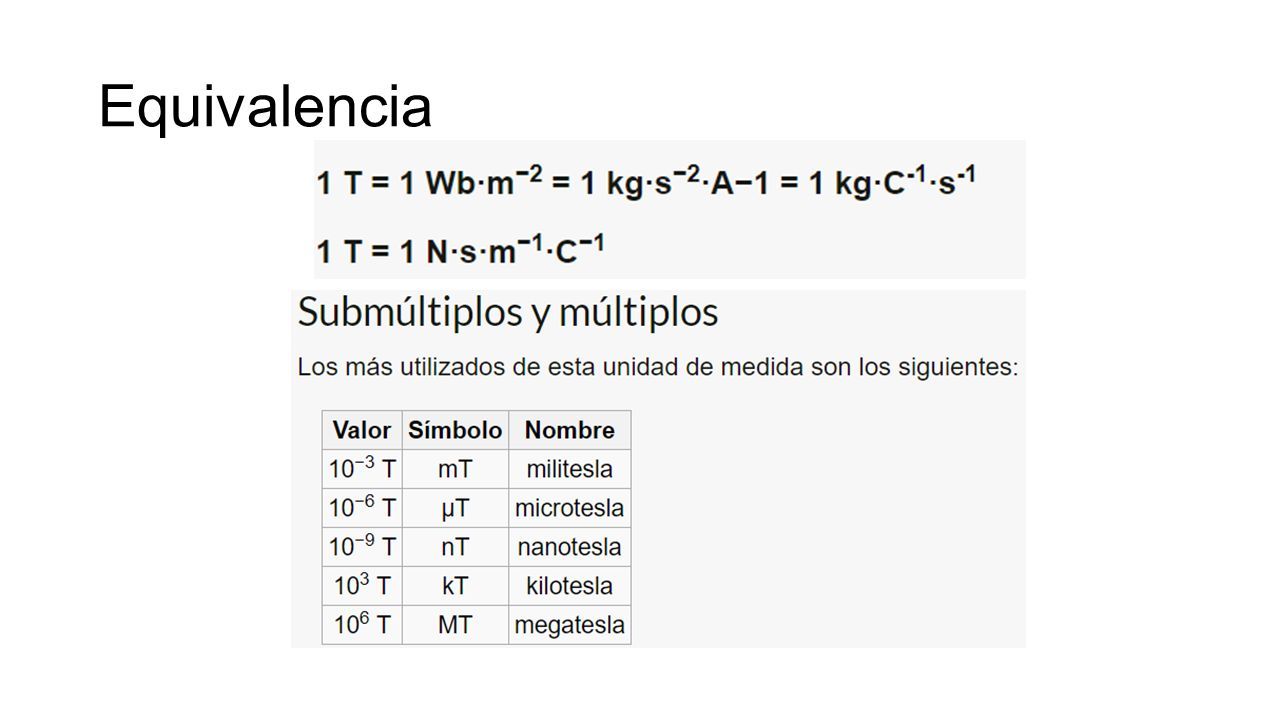Click the megatesla name cell

click(x=570, y=625)
